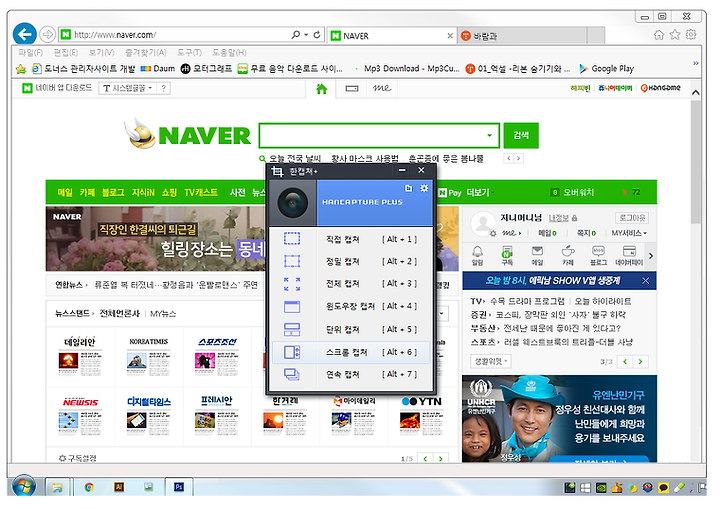The height and width of the screenshot is (509, 720).
Task: Open the TV캐스트 link in the nav bar
Action: tap(201, 192)
